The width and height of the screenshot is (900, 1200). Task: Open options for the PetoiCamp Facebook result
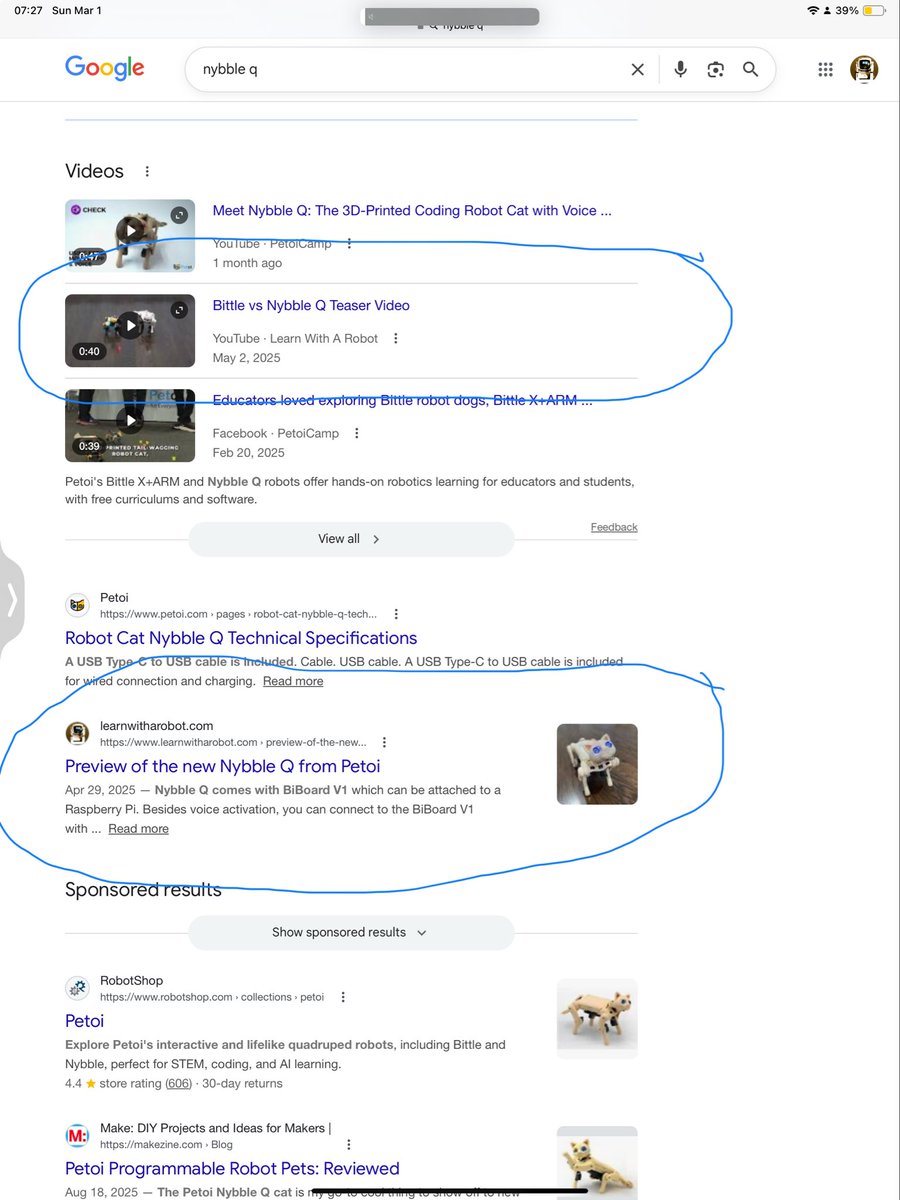[357, 433]
